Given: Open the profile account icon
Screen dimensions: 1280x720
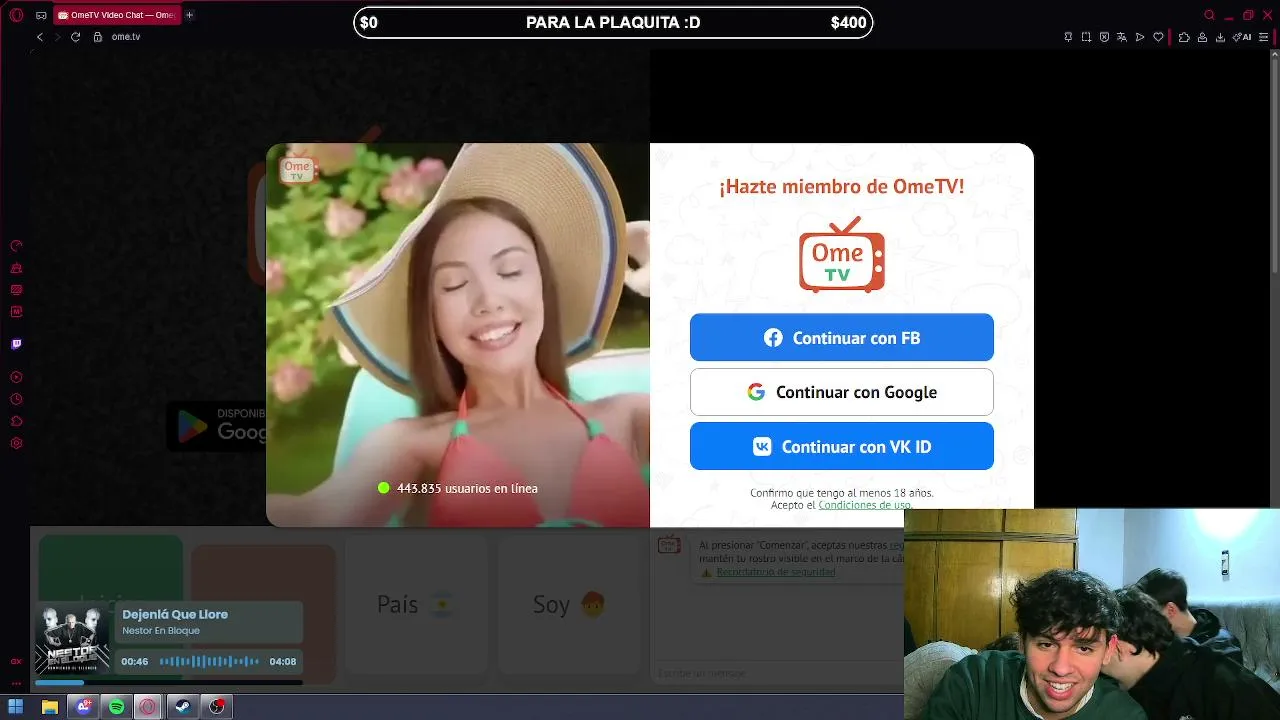Looking at the screenshot, I should (1202, 37).
